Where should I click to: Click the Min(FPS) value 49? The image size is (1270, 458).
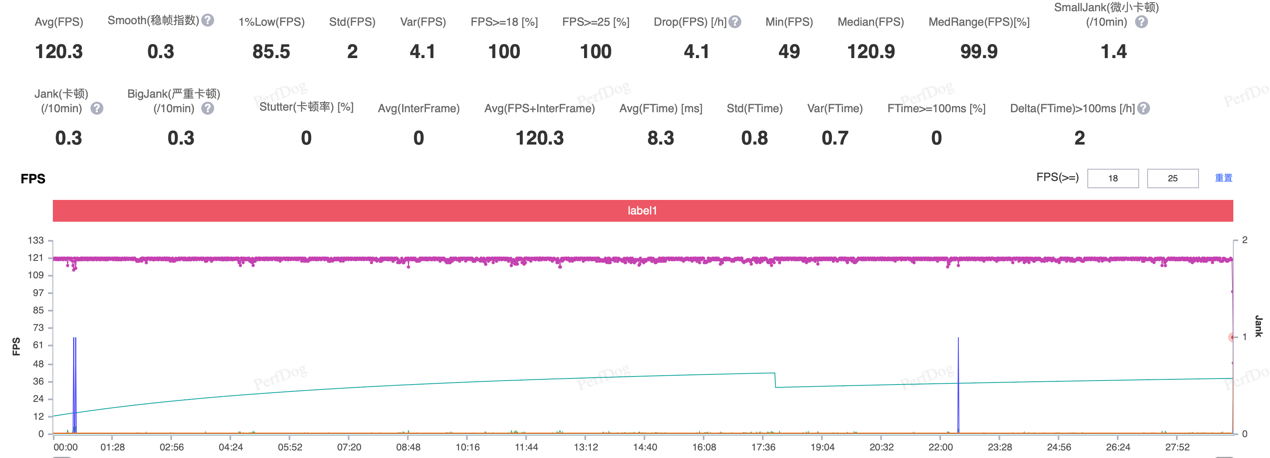click(789, 52)
